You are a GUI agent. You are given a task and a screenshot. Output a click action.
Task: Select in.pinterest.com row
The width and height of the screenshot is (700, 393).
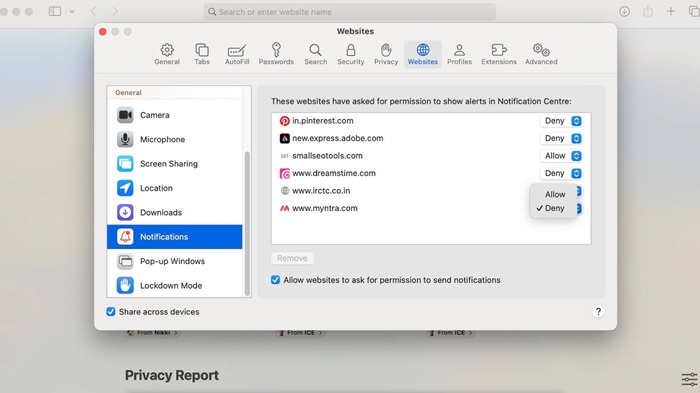click(431, 121)
